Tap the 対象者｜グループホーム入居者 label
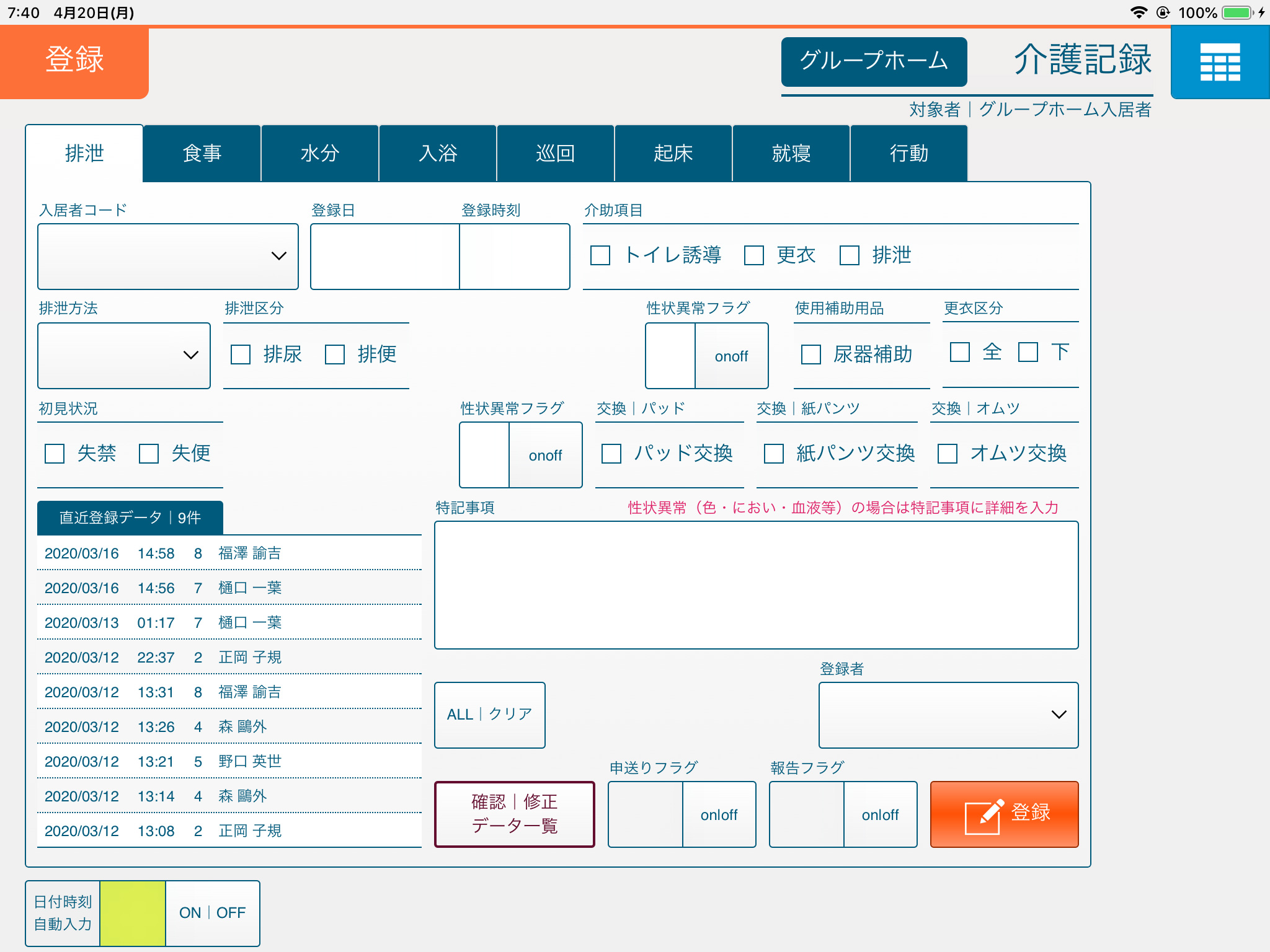This screenshot has height=952, width=1270. (x=1030, y=110)
